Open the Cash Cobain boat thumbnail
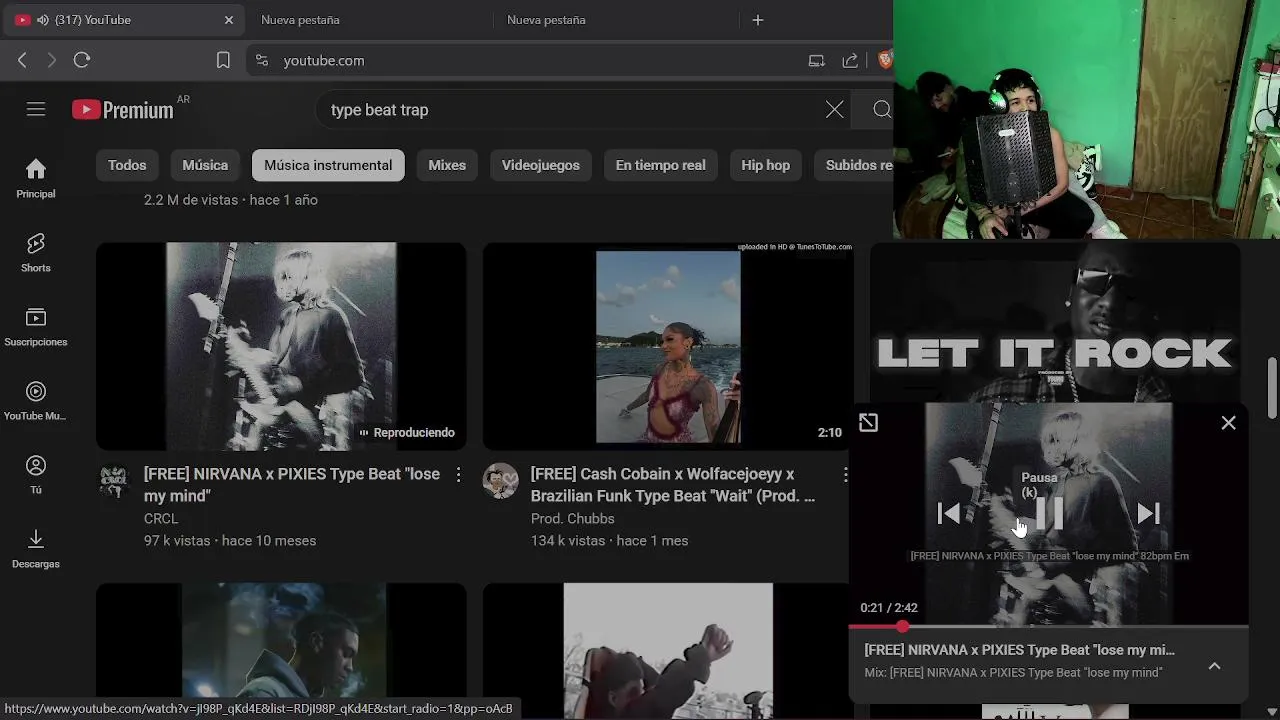Screen dimensions: 1280x720 (x=668, y=346)
